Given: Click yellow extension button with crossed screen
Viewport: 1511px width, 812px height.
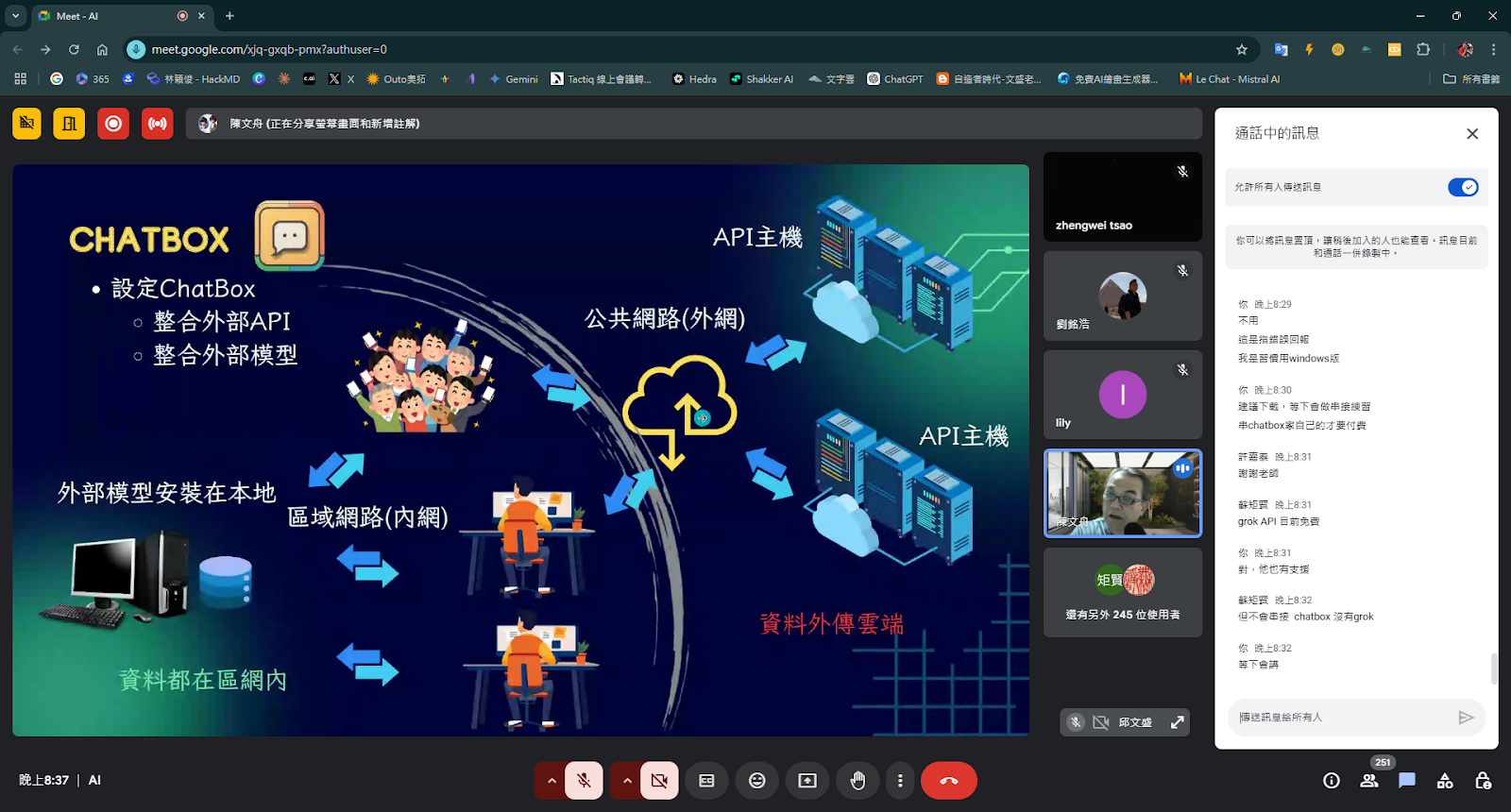Looking at the screenshot, I should pos(26,124).
